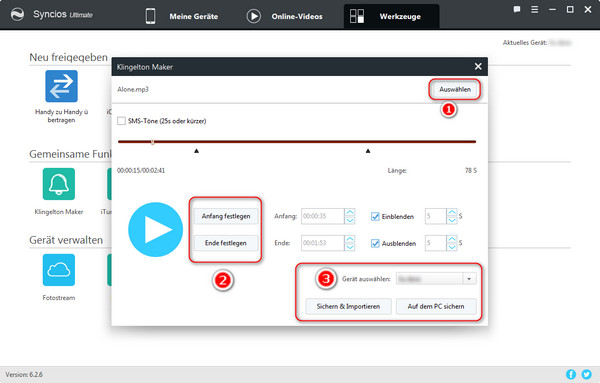Viewport: 600px width, 383px height.
Task: Click the Ausblenden seconds field
Action: point(435,243)
